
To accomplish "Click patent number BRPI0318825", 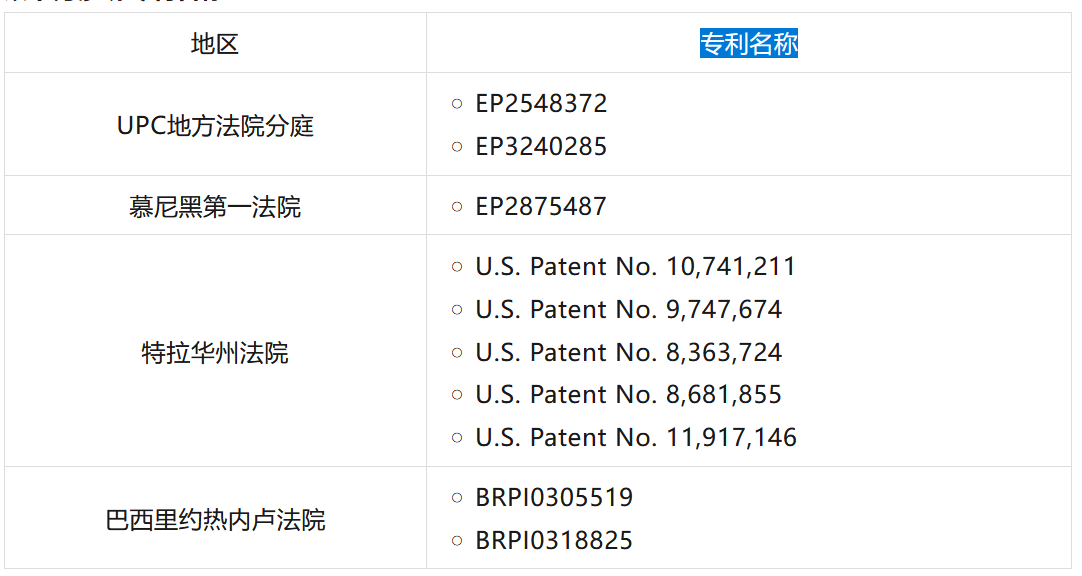I will [x=554, y=541].
